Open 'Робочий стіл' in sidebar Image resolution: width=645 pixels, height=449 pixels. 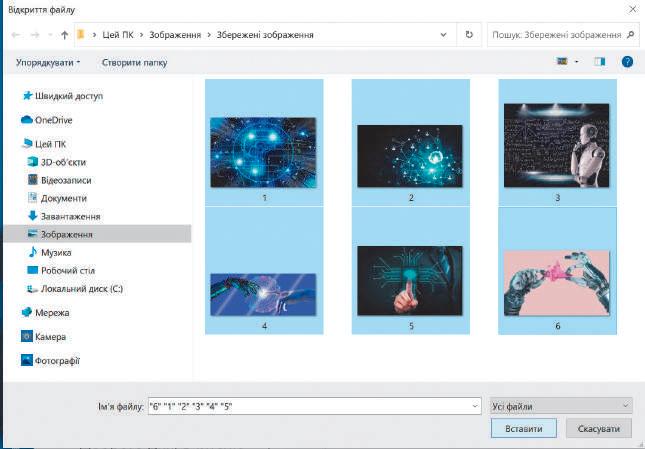point(68,271)
